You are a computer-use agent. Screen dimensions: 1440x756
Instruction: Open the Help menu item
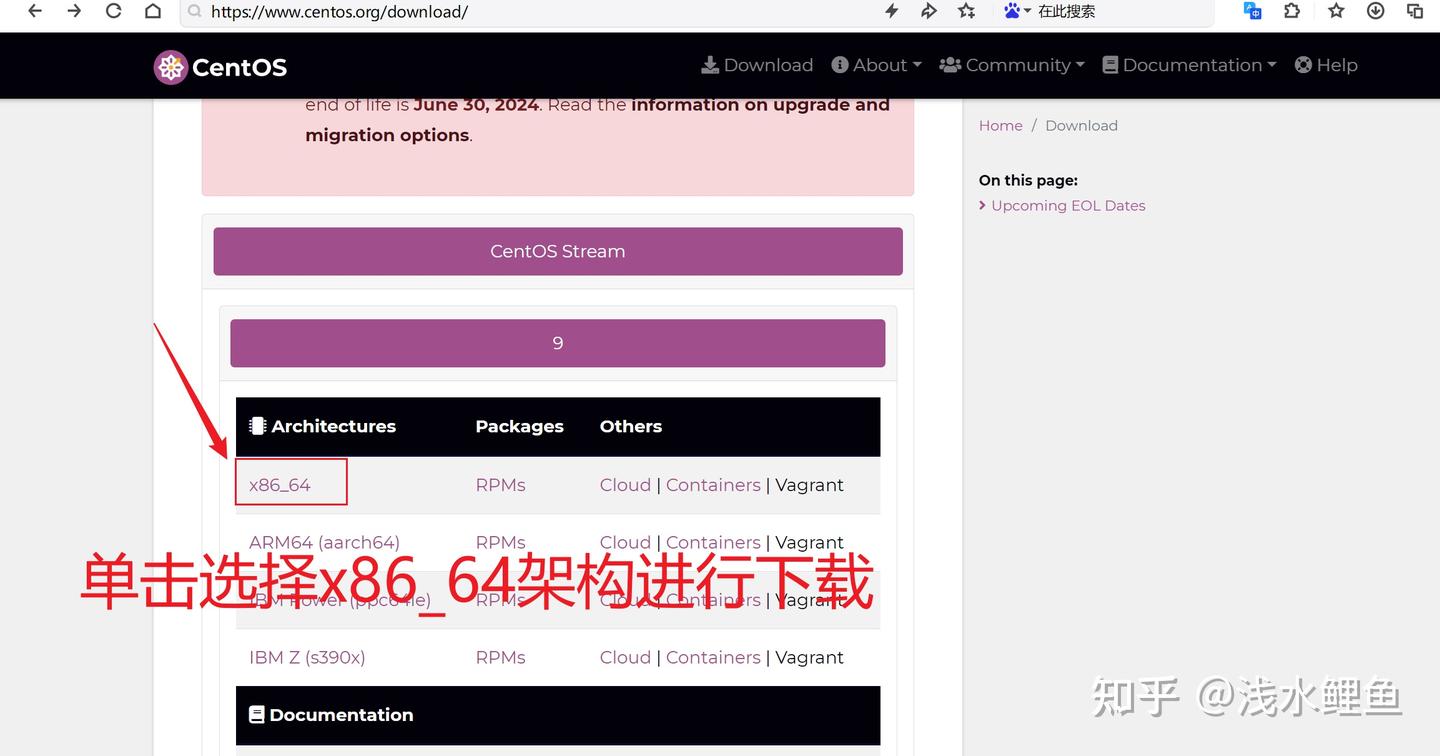point(1326,64)
